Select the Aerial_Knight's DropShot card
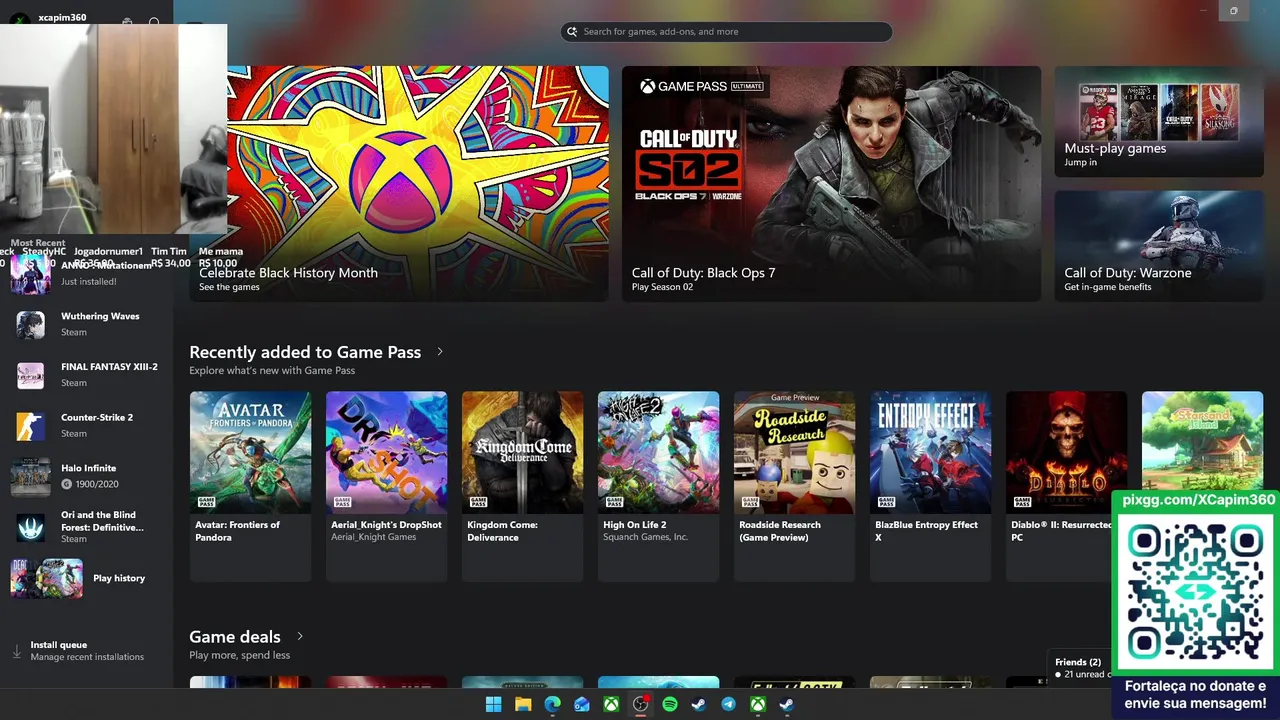Viewport: 1280px width, 720px height. (x=386, y=486)
